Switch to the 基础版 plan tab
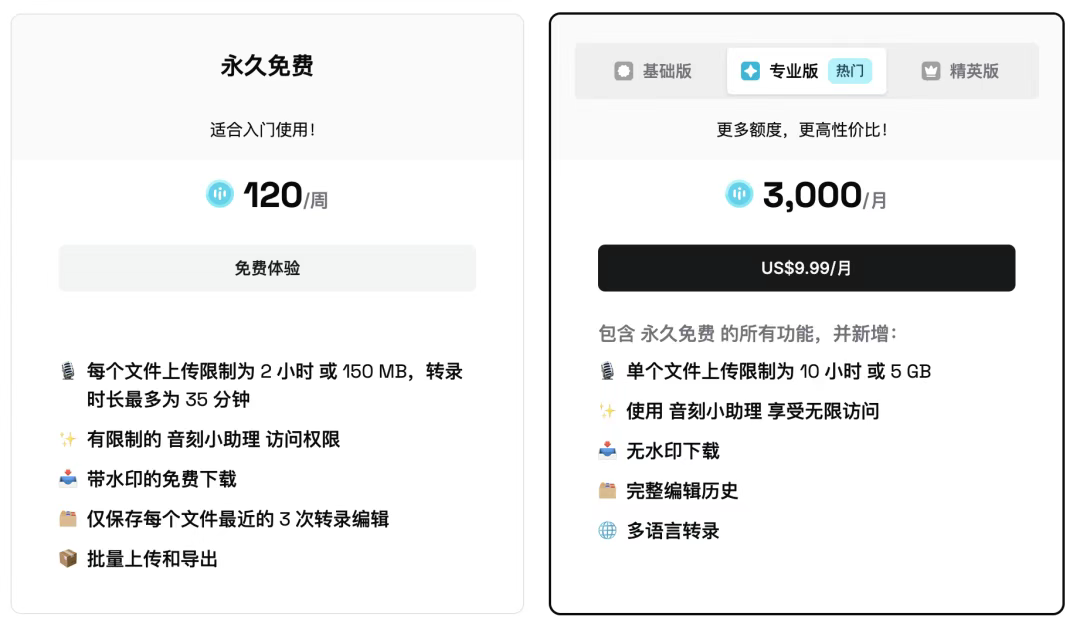This screenshot has width=1080, height=637. pyautogui.click(x=654, y=71)
